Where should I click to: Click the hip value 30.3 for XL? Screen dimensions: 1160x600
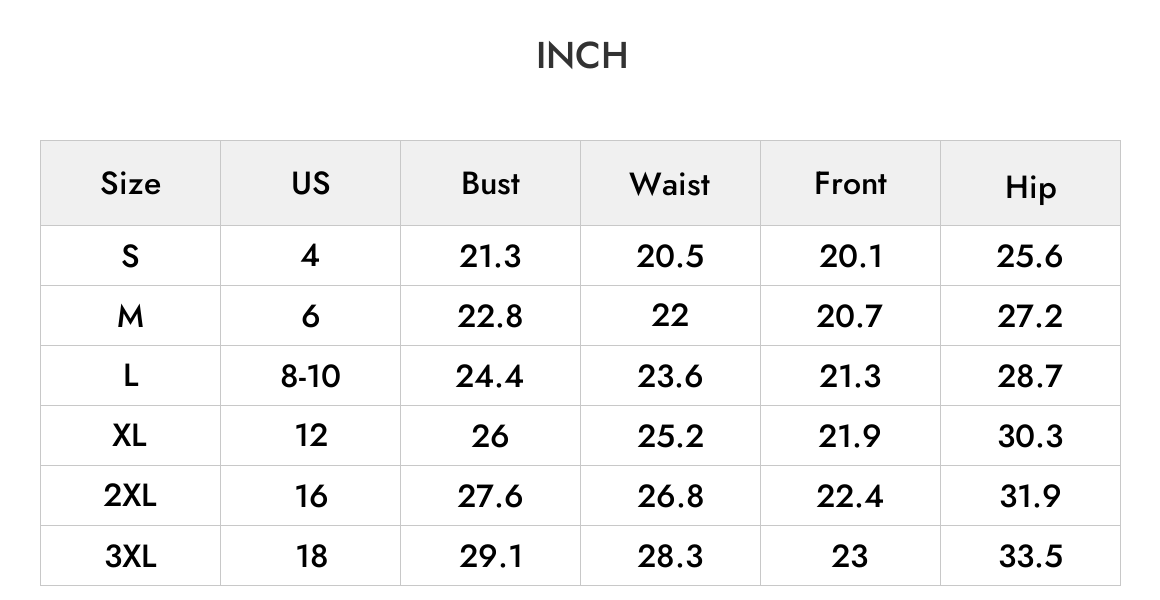coord(1030,436)
